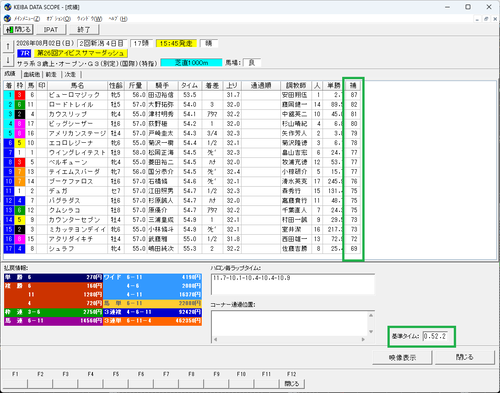Click the globe application icon in title bar

[x=8, y=7]
